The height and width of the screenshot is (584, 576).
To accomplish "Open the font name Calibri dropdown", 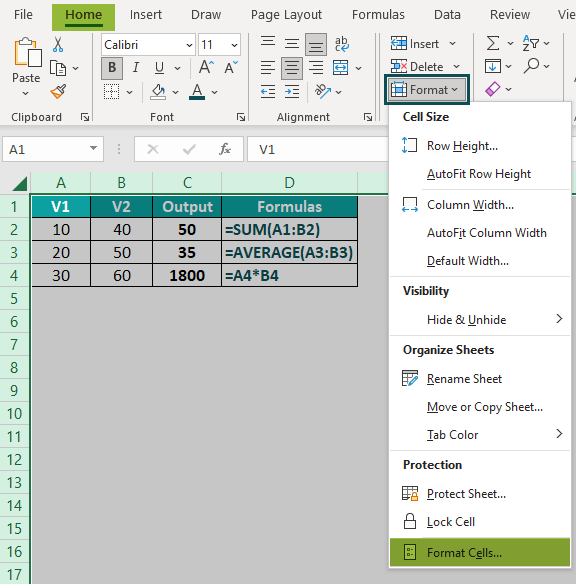I will tap(189, 45).
